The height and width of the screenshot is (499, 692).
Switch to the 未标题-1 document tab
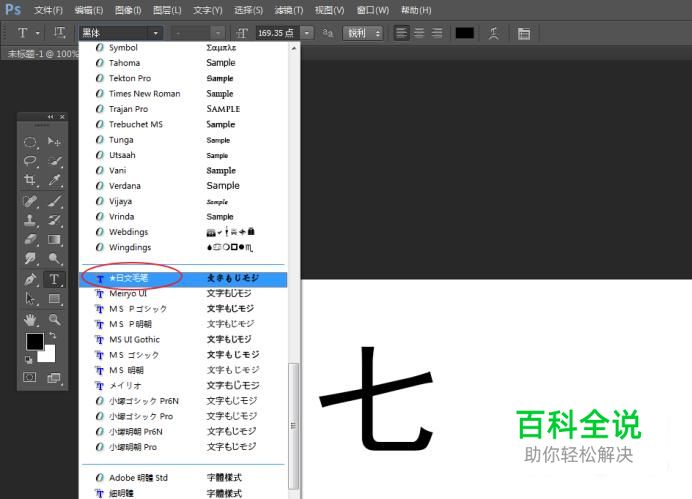pos(42,54)
